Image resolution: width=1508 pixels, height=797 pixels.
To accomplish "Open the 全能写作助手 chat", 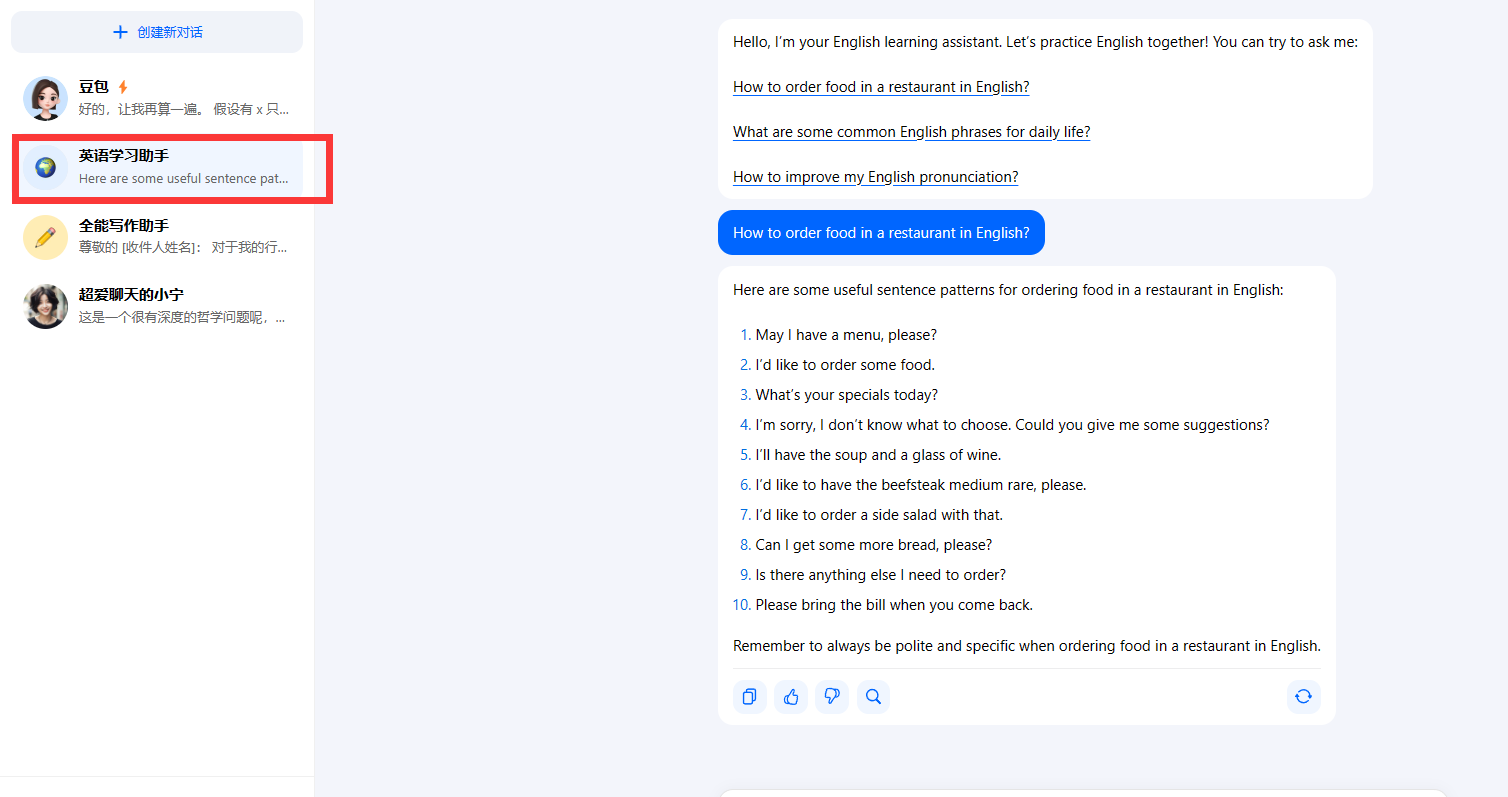I will click(x=180, y=237).
